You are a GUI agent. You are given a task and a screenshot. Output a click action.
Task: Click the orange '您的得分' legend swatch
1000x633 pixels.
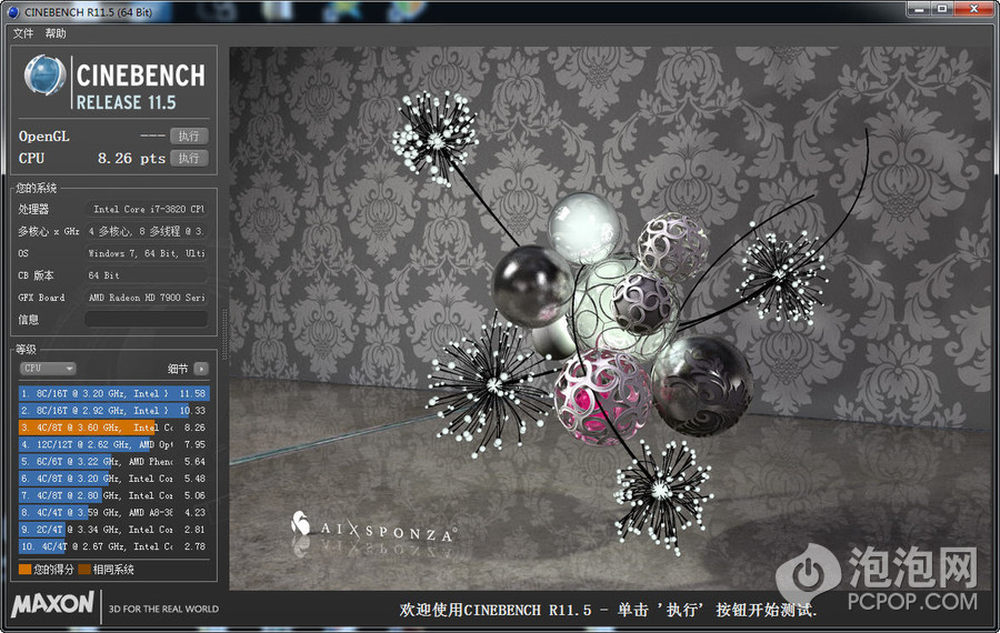tap(25, 569)
